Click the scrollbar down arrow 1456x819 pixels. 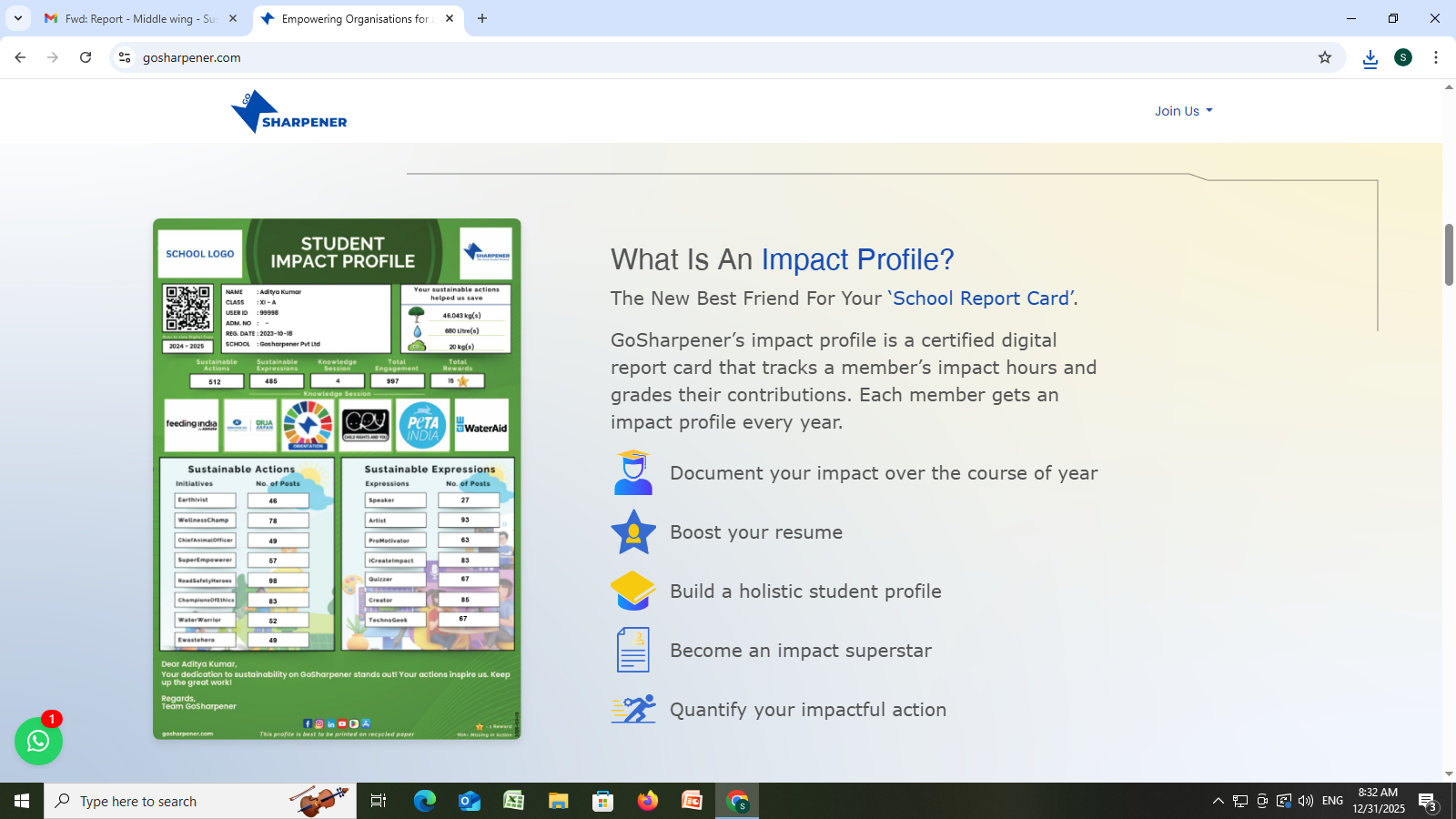1449,774
